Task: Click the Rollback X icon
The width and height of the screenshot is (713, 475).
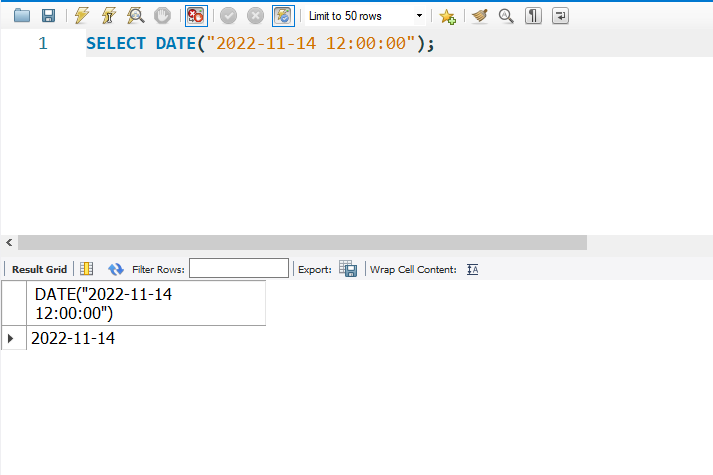Action: (x=256, y=16)
